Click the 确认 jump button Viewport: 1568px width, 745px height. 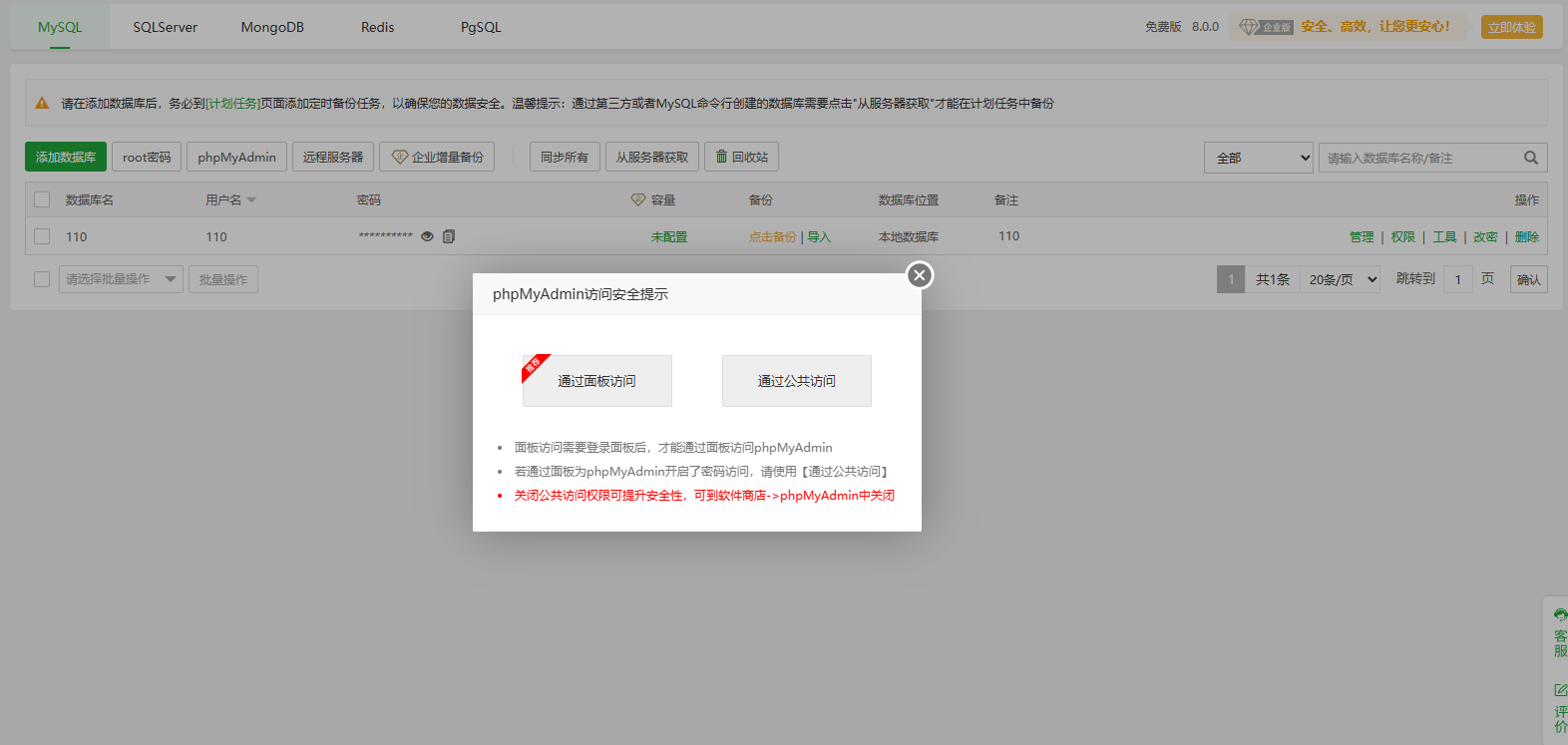pos(1529,279)
